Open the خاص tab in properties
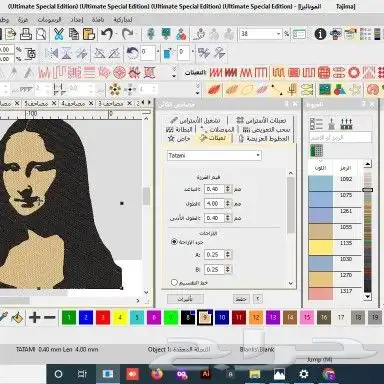 point(179,138)
